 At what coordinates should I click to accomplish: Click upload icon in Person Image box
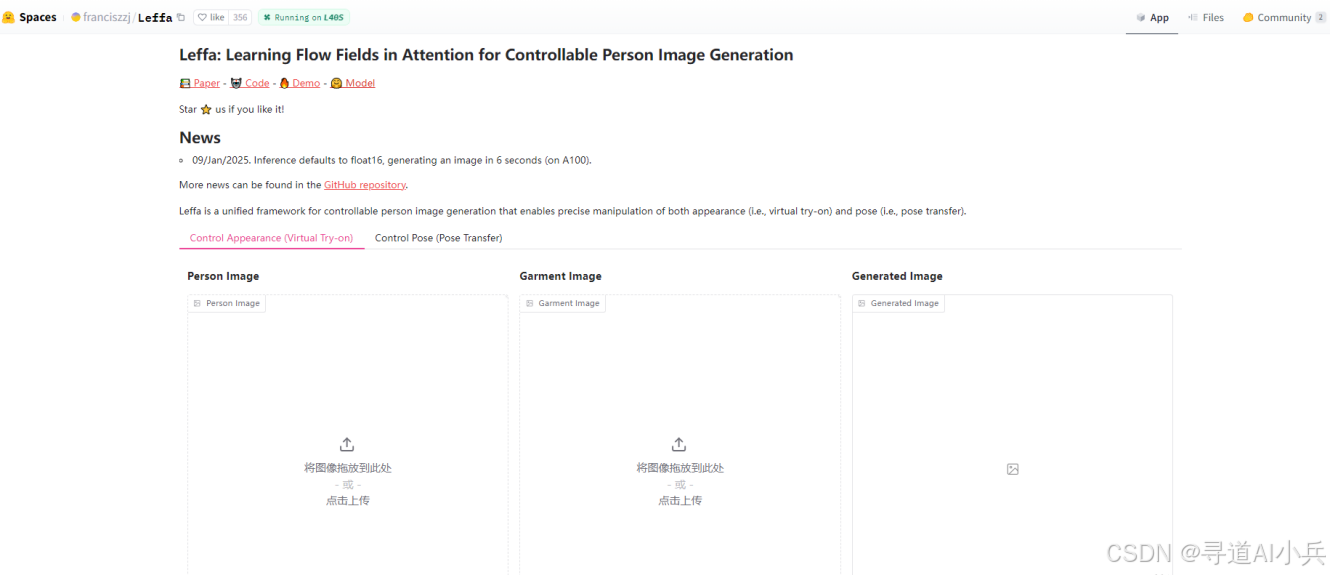[x=347, y=444]
